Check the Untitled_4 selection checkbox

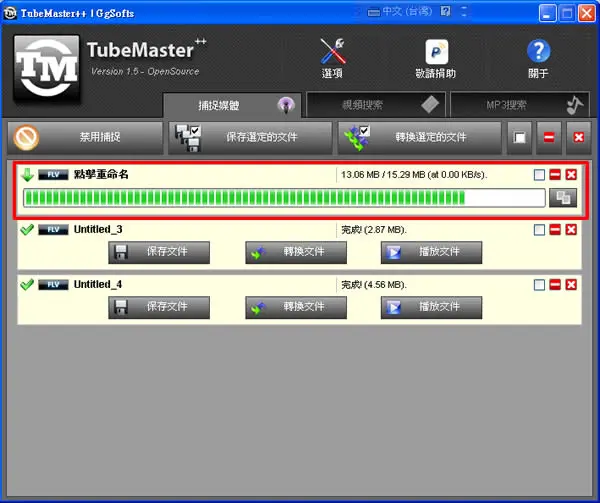tap(539, 285)
